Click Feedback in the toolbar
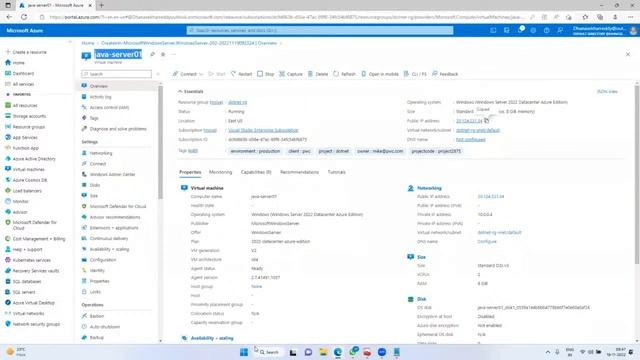The width and height of the screenshot is (640, 360). pyautogui.click(x=445, y=74)
